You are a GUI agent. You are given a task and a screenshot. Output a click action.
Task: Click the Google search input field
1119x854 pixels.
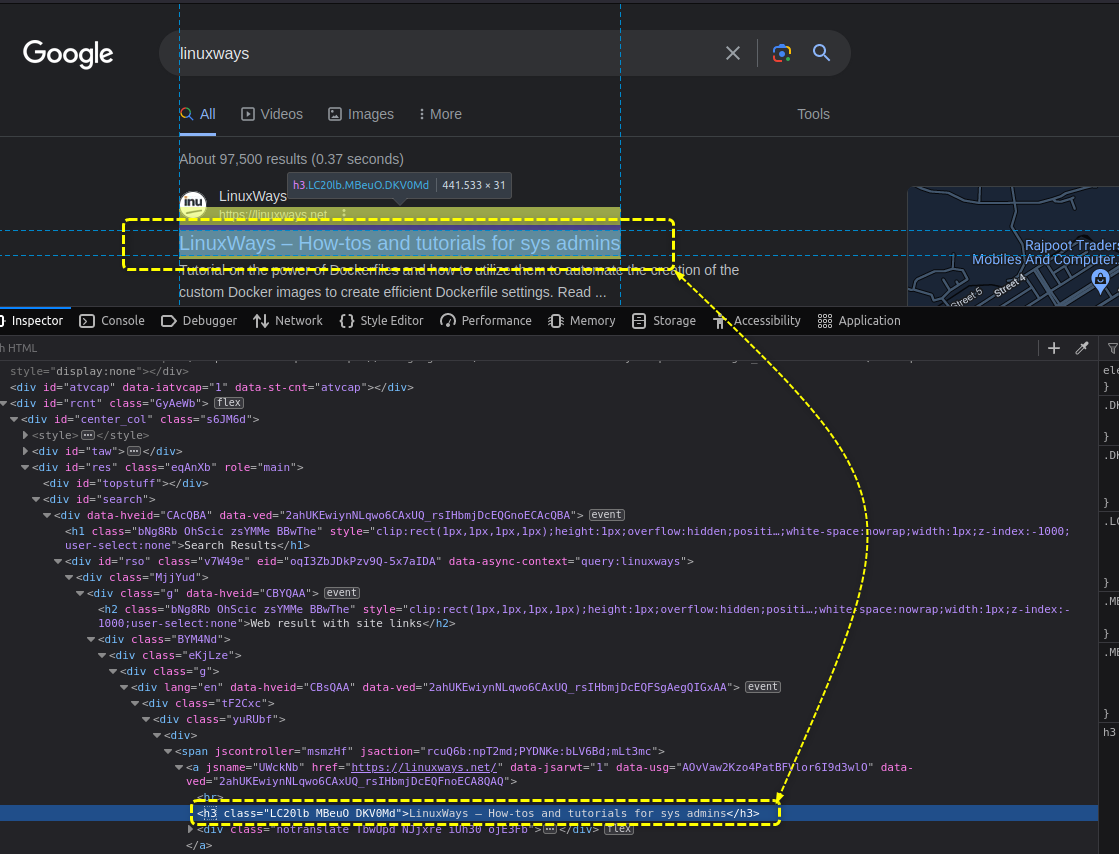442,54
